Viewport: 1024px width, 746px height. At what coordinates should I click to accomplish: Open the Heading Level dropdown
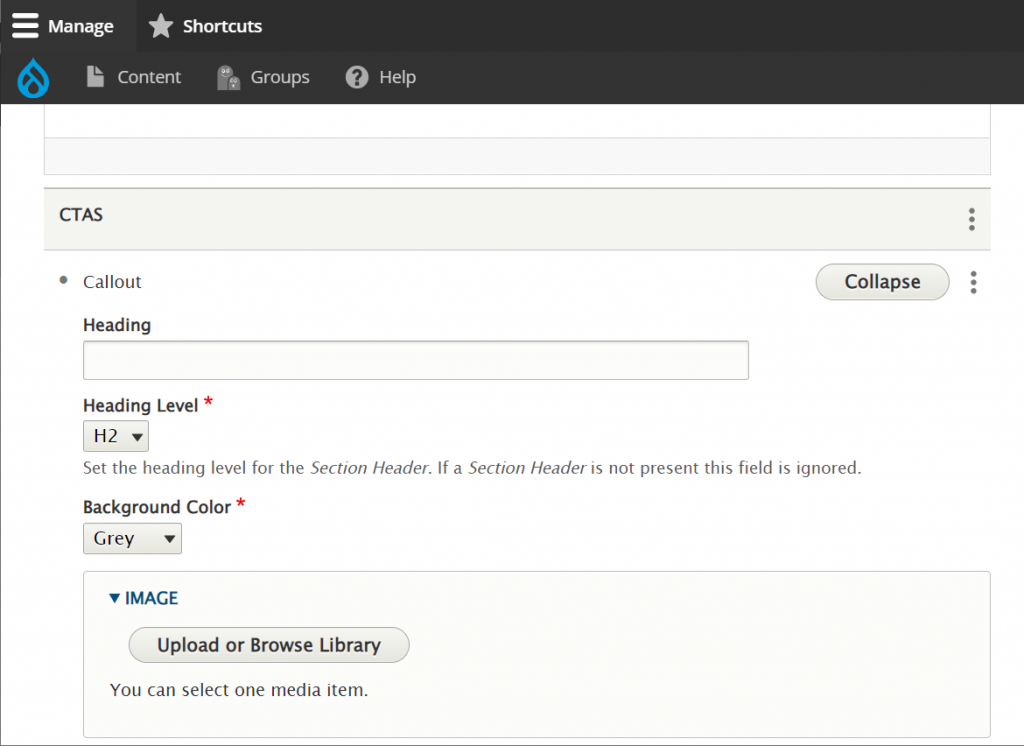[x=116, y=436]
